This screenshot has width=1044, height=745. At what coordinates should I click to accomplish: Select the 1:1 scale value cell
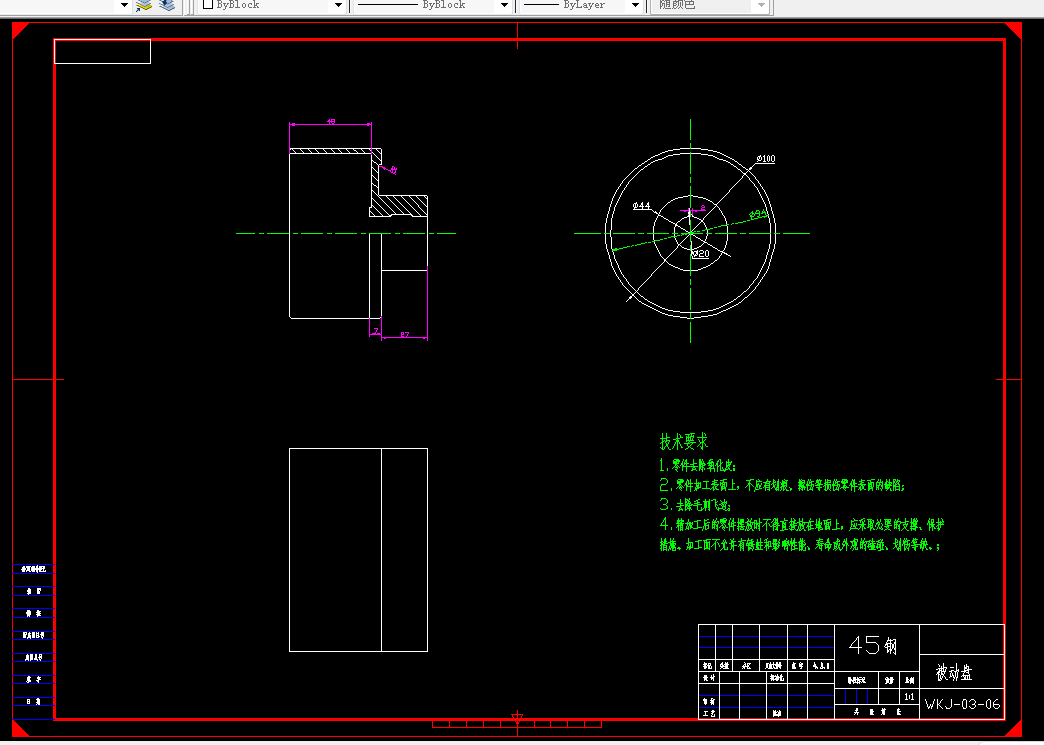pos(910,696)
